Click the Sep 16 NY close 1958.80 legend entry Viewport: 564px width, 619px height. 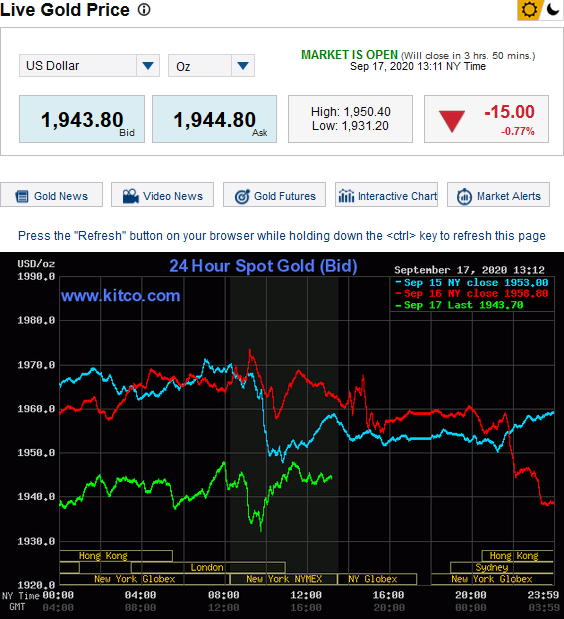(x=472, y=293)
